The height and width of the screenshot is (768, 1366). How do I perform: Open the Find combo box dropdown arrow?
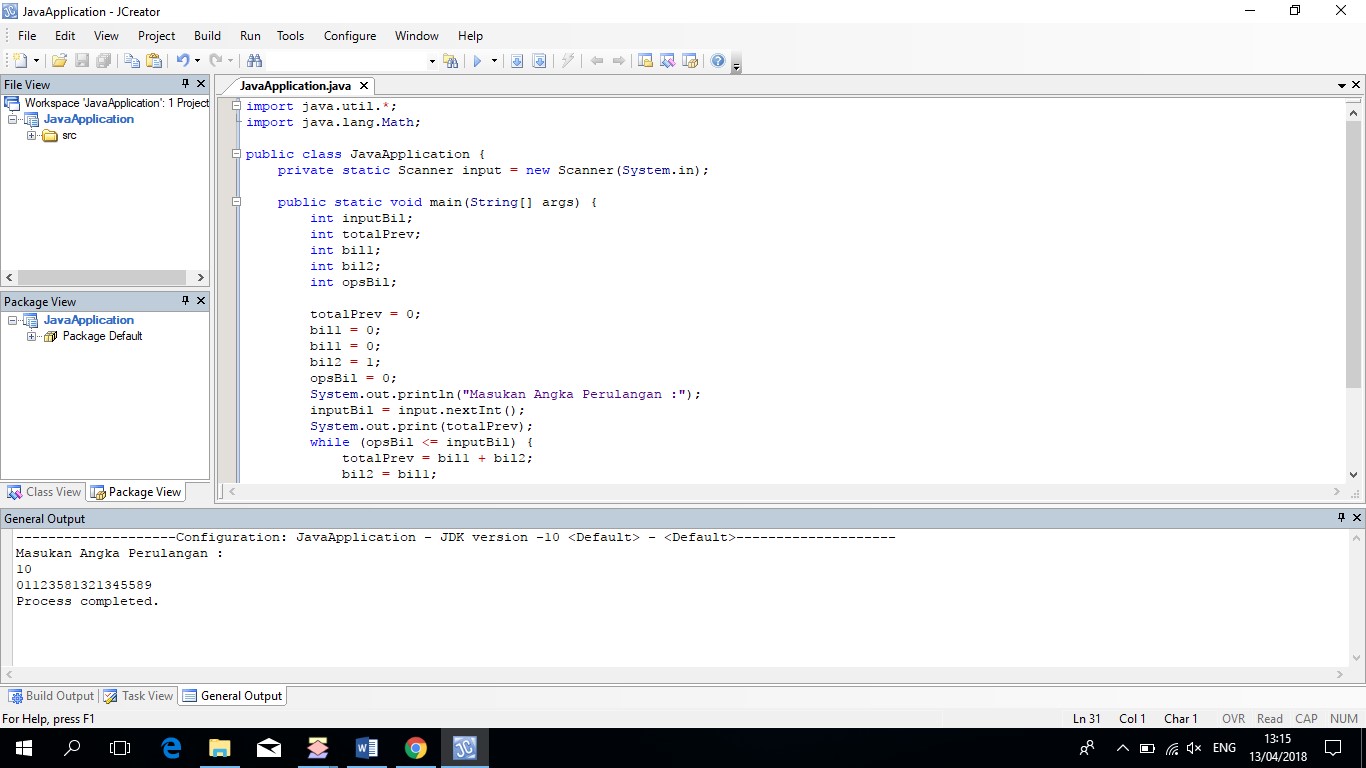432,61
